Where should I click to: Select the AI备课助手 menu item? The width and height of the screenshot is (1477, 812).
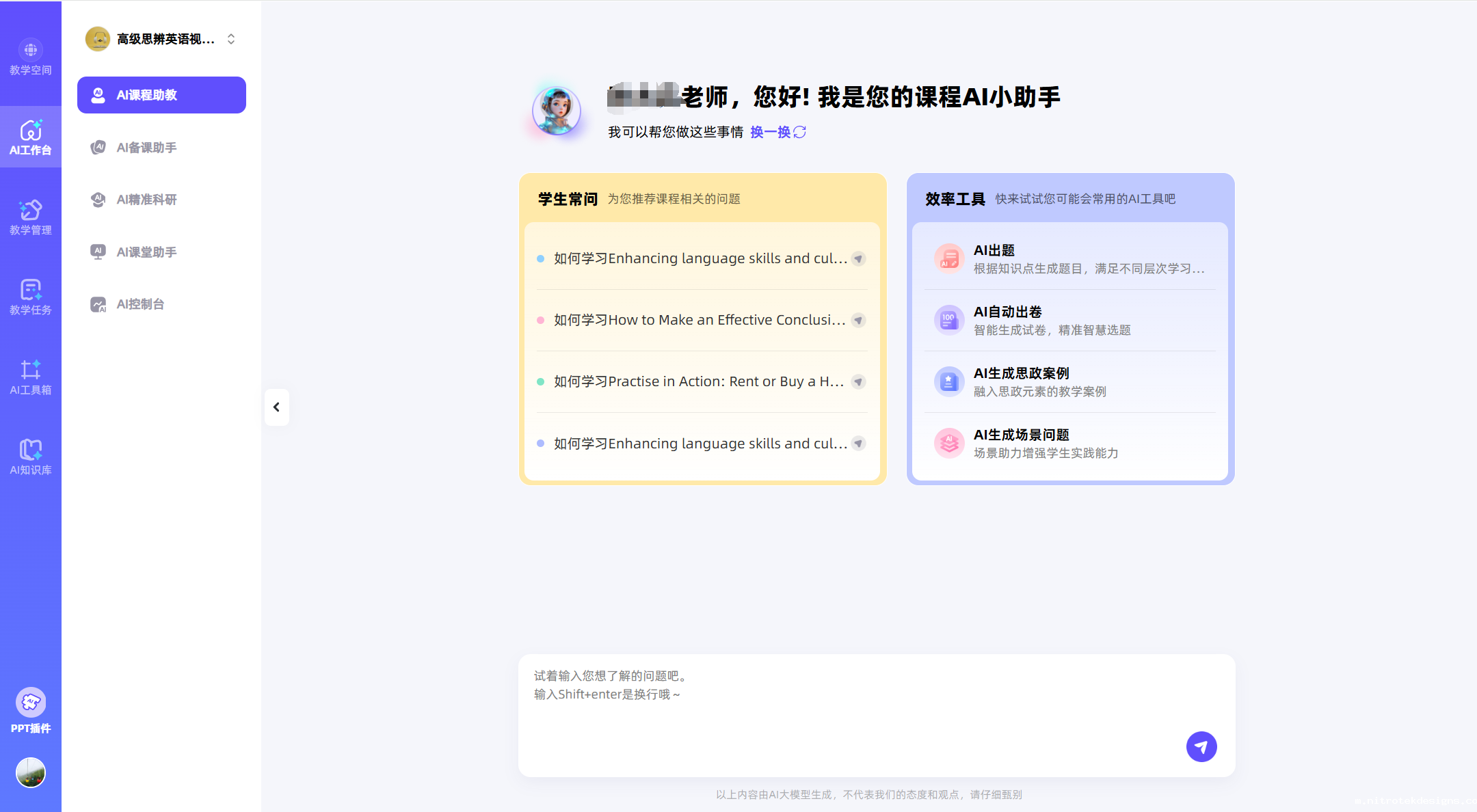(146, 148)
